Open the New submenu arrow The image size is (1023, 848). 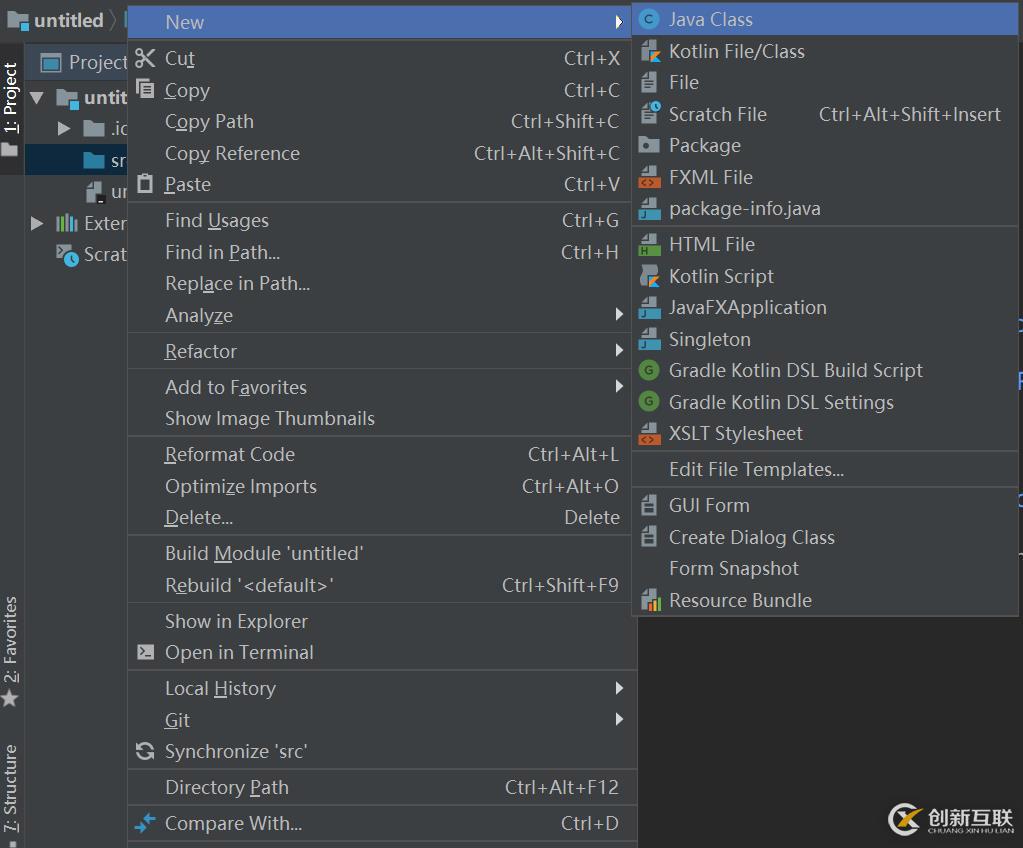tap(618, 22)
